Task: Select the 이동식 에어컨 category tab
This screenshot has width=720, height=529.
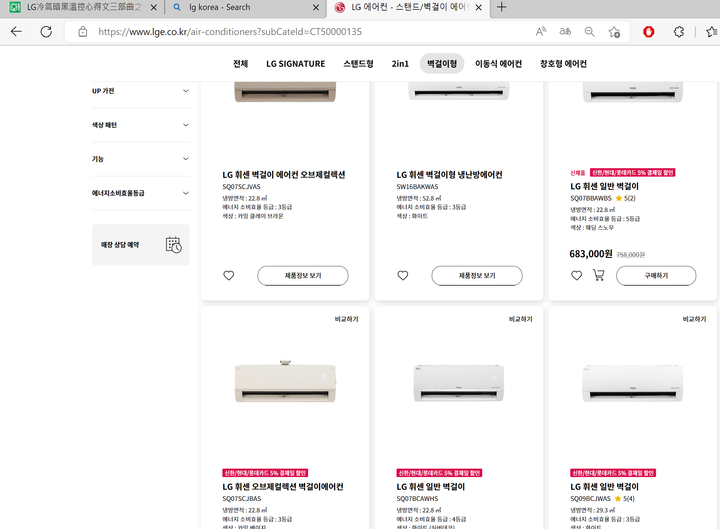Action: (x=498, y=64)
